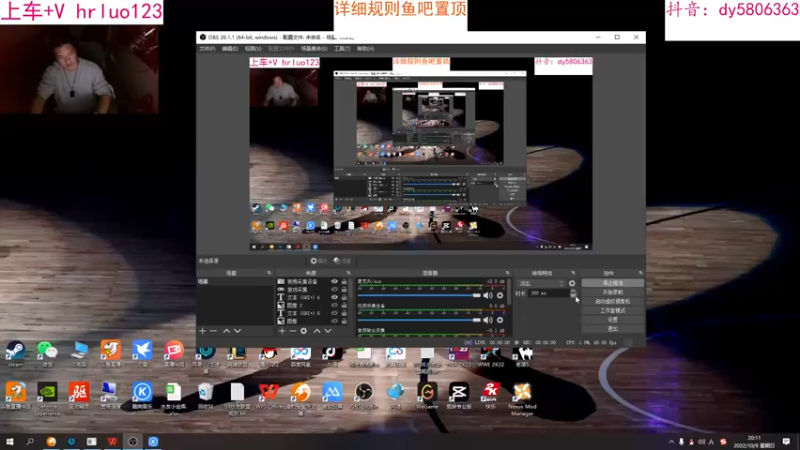Open the transition settings gear
The height and width of the screenshot is (450, 800).
click(x=572, y=283)
